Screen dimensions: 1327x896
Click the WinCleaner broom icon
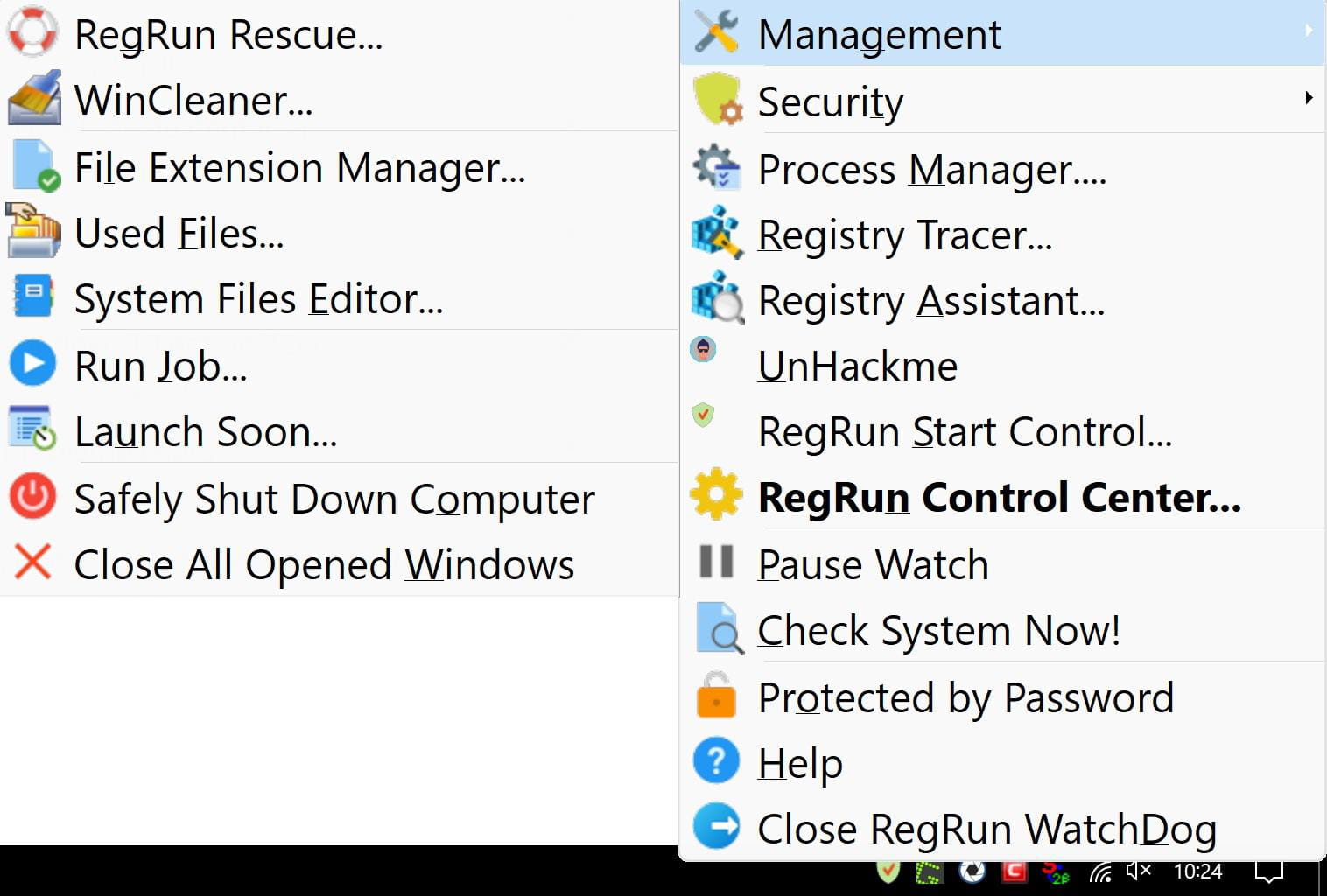(x=34, y=98)
